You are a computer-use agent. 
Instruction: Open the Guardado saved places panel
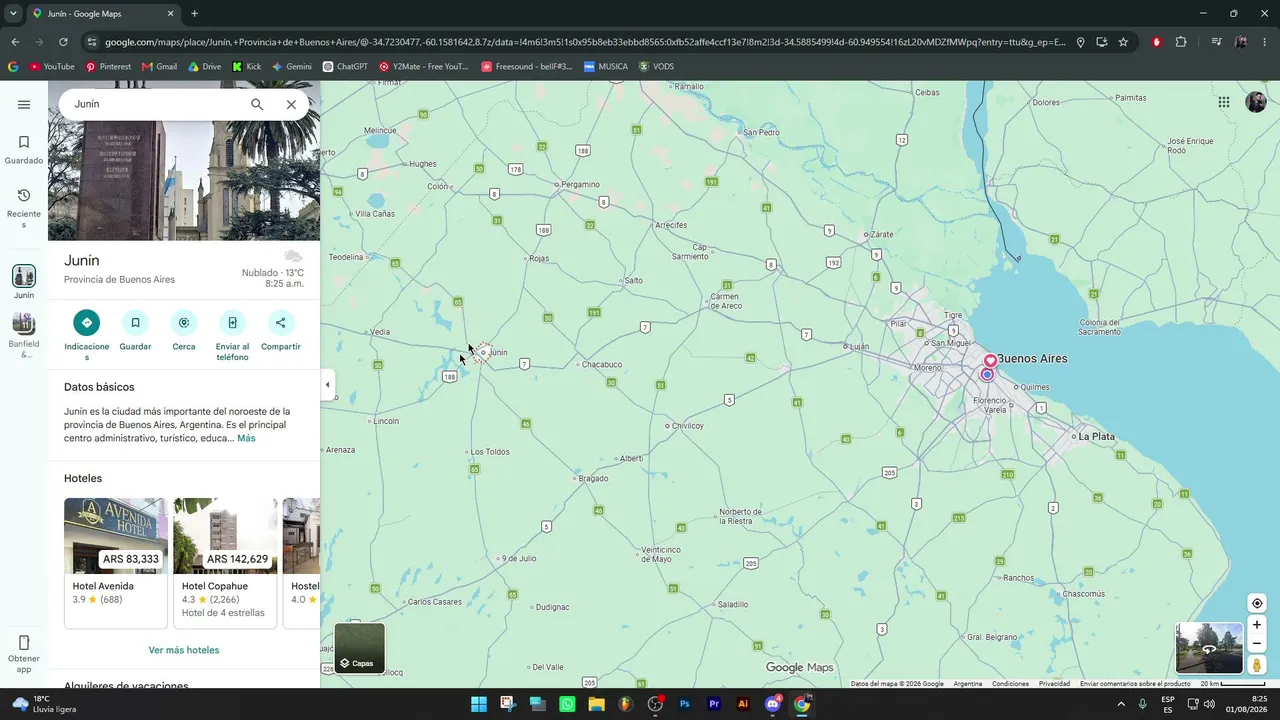pyautogui.click(x=24, y=150)
